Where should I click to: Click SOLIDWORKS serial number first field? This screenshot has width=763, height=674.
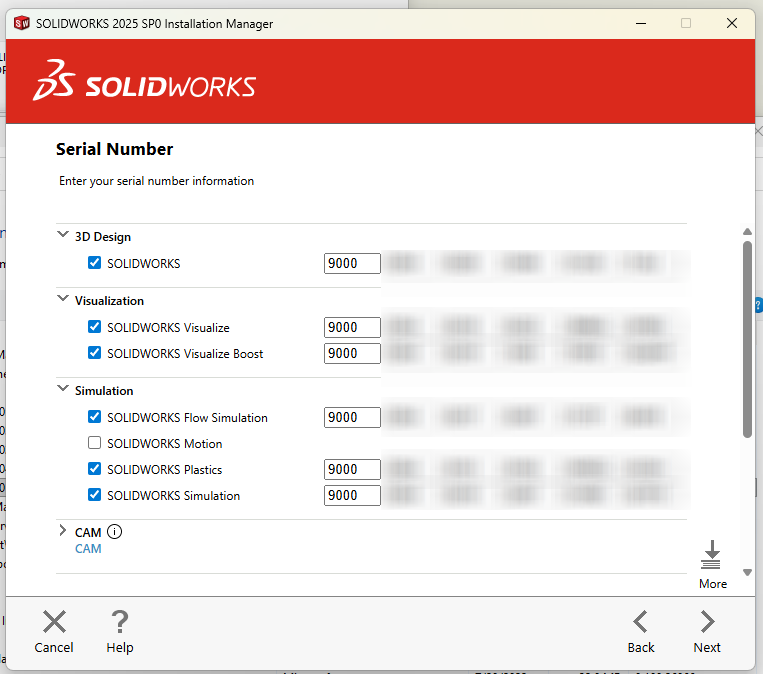(352, 263)
